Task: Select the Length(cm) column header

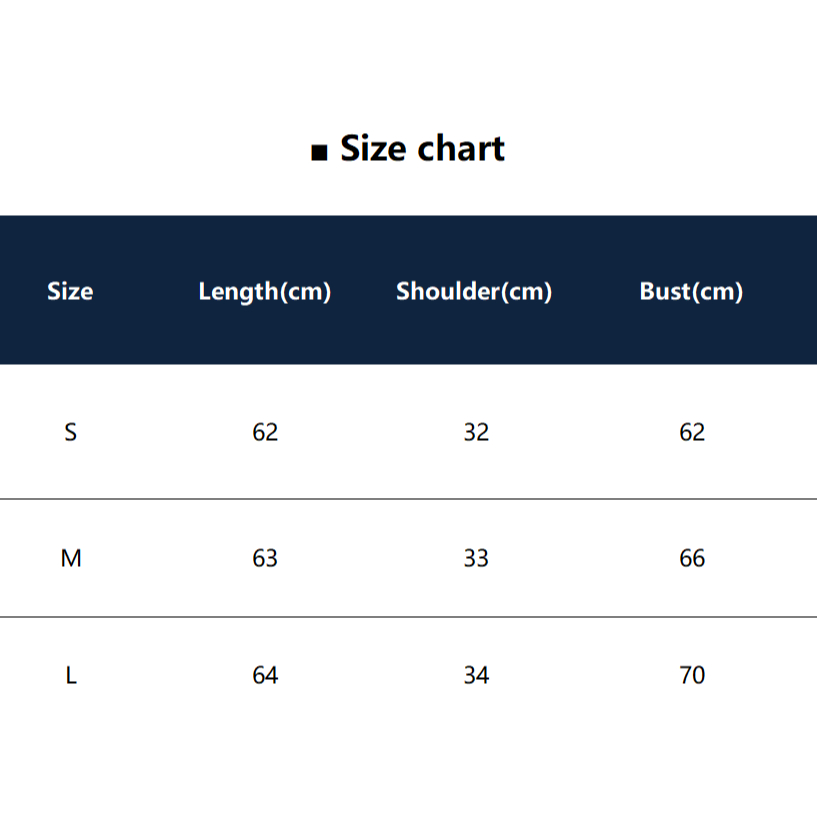Action: pos(265,292)
